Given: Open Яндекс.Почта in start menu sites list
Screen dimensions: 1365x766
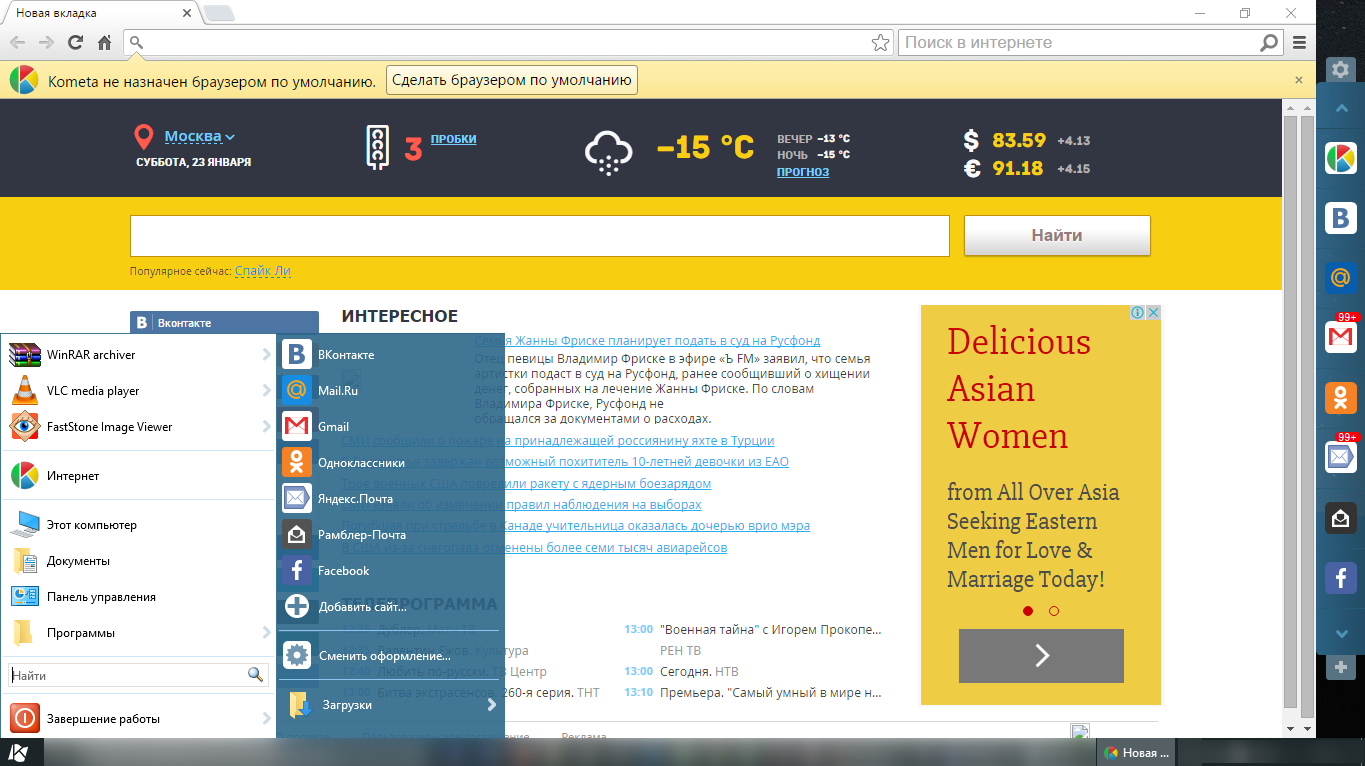Looking at the screenshot, I should tap(390, 499).
